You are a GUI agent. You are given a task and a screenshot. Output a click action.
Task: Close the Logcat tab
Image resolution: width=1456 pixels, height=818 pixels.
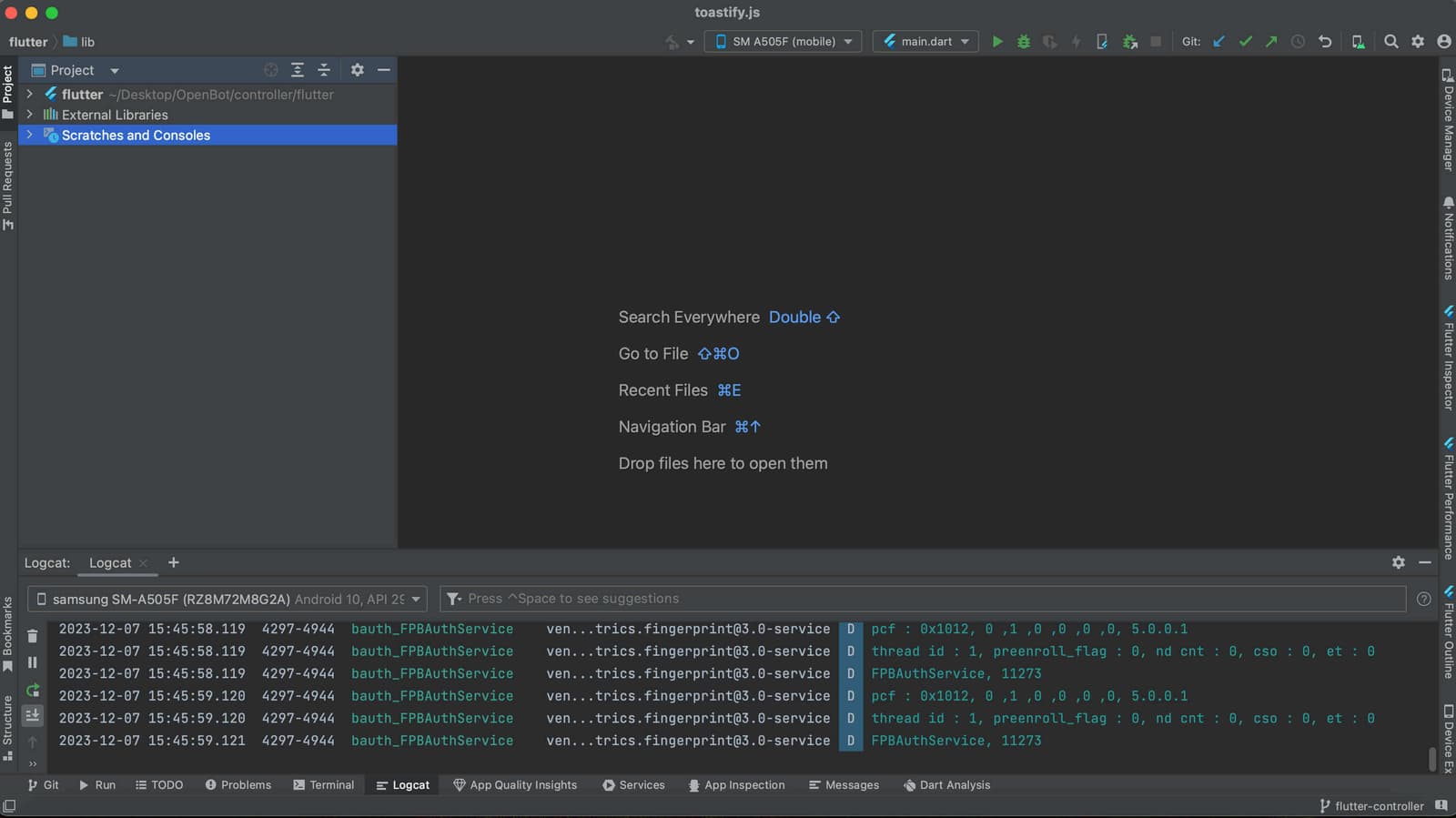tap(143, 563)
